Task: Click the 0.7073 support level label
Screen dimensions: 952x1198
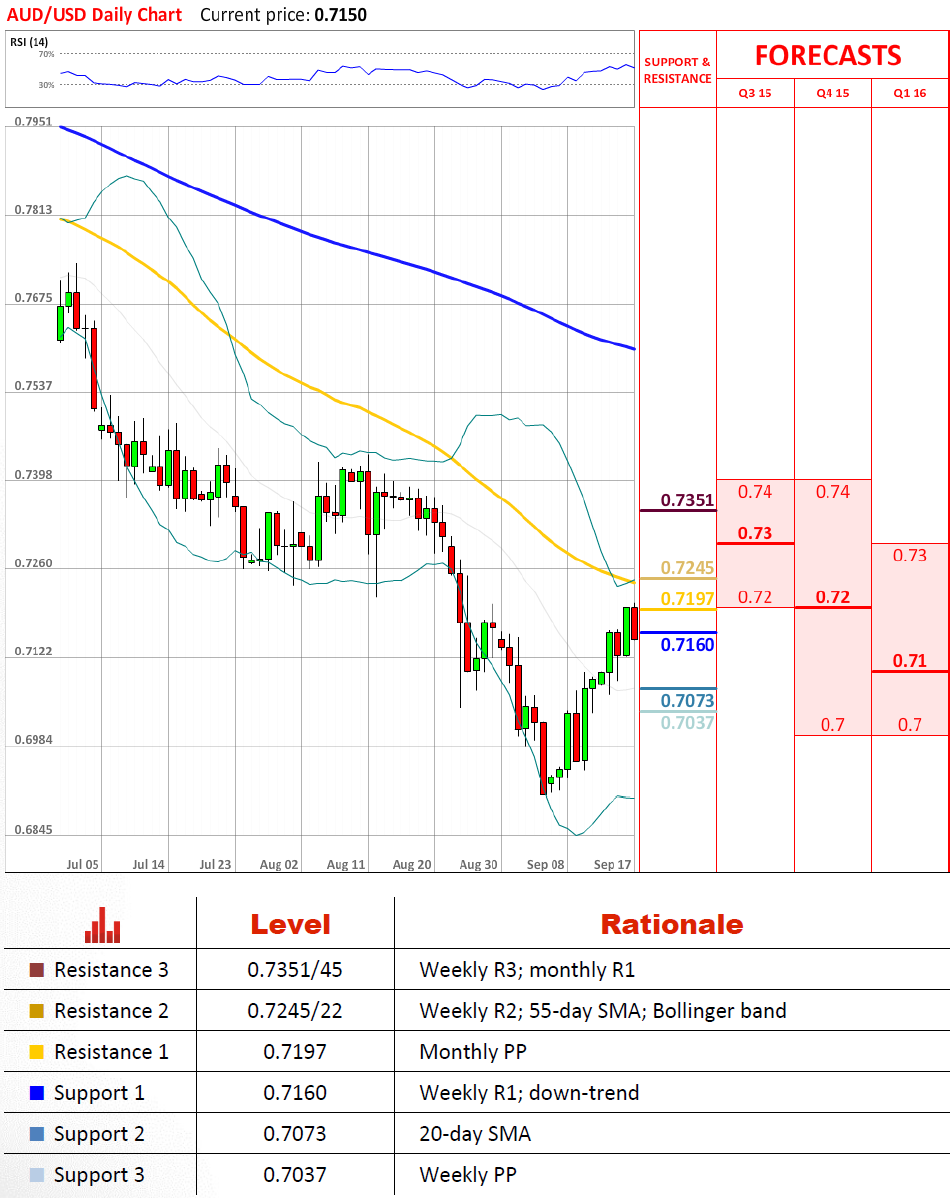Action: [688, 701]
